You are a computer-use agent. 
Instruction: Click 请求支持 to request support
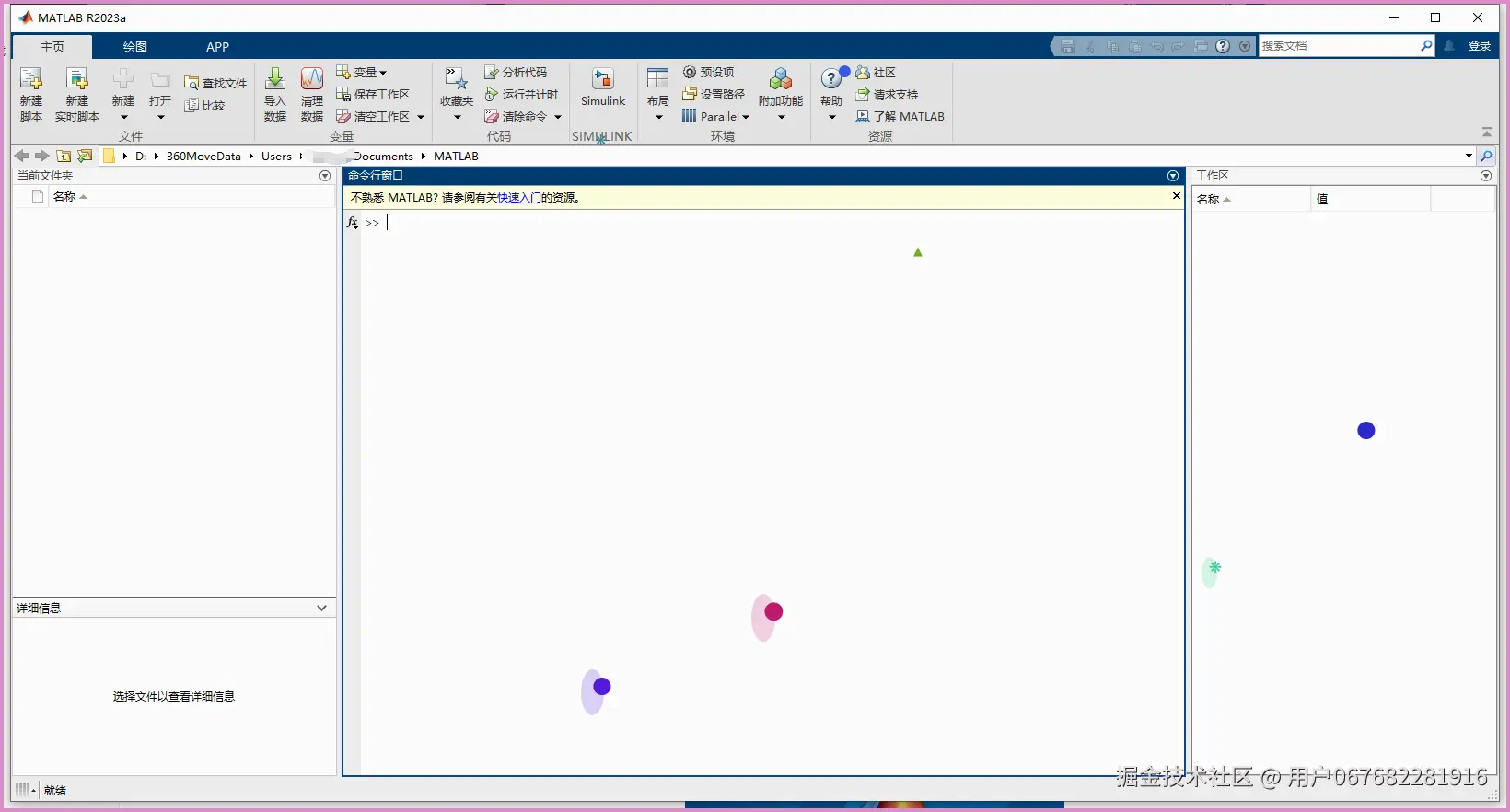tap(887, 94)
